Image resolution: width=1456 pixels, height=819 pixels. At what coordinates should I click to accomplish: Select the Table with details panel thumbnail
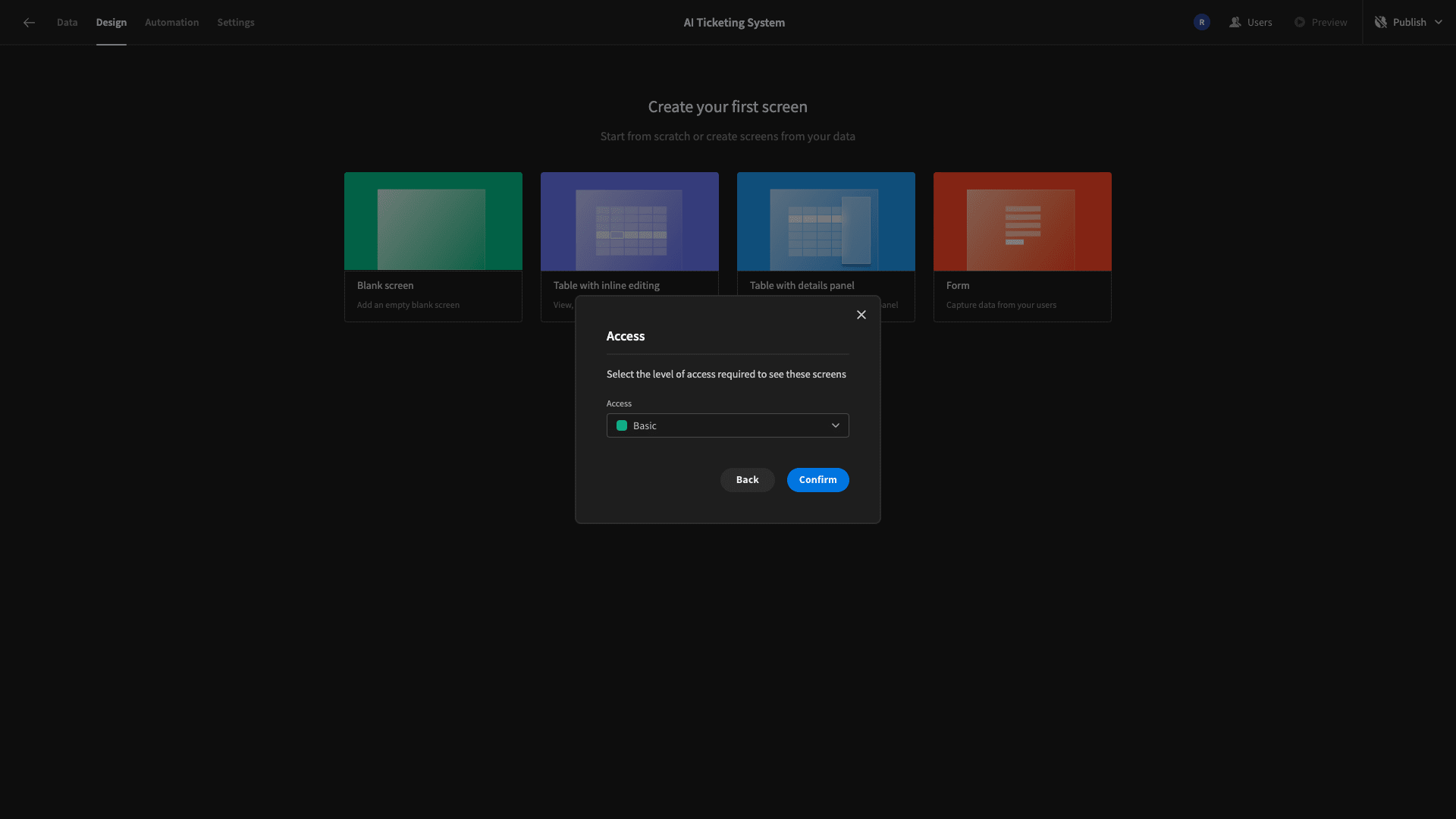(826, 221)
